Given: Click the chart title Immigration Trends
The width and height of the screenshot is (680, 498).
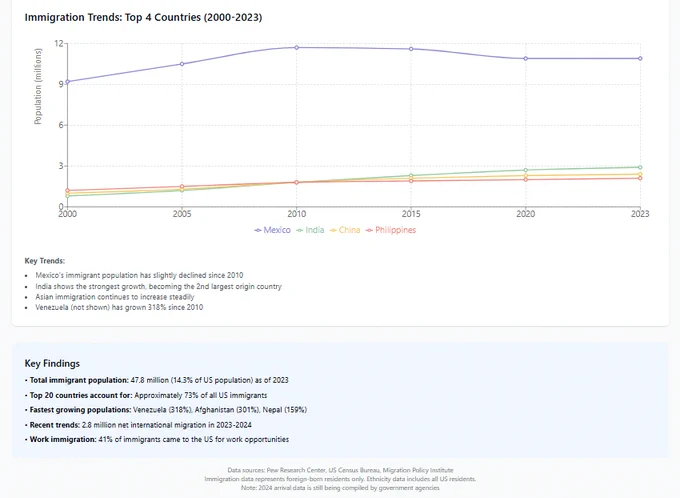Looking at the screenshot, I should coord(143,17).
